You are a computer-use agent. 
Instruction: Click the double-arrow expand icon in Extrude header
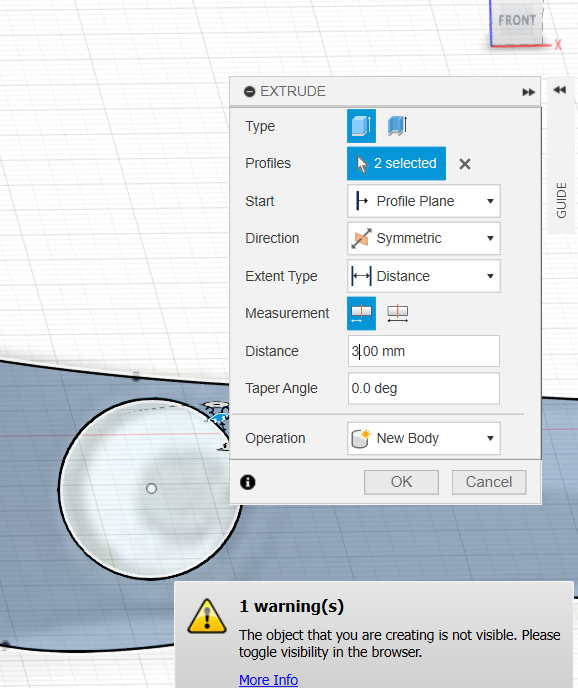coord(528,92)
